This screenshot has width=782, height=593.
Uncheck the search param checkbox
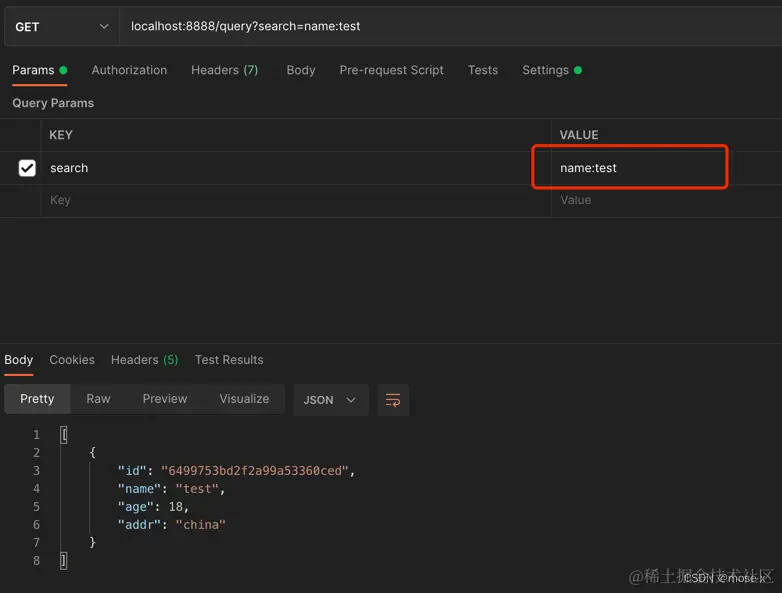pos(27,168)
